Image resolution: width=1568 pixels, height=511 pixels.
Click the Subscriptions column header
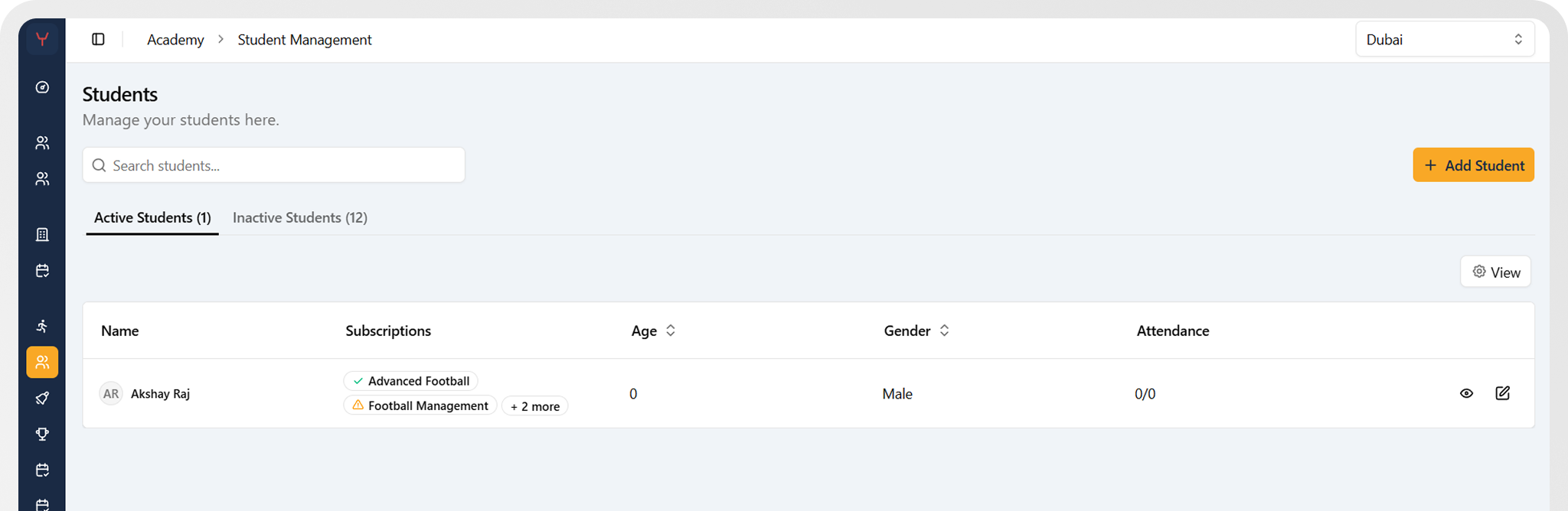(x=388, y=330)
